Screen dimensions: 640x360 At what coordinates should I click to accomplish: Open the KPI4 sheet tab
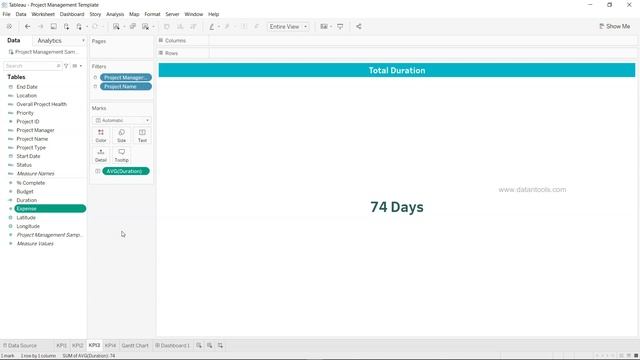point(110,346)
